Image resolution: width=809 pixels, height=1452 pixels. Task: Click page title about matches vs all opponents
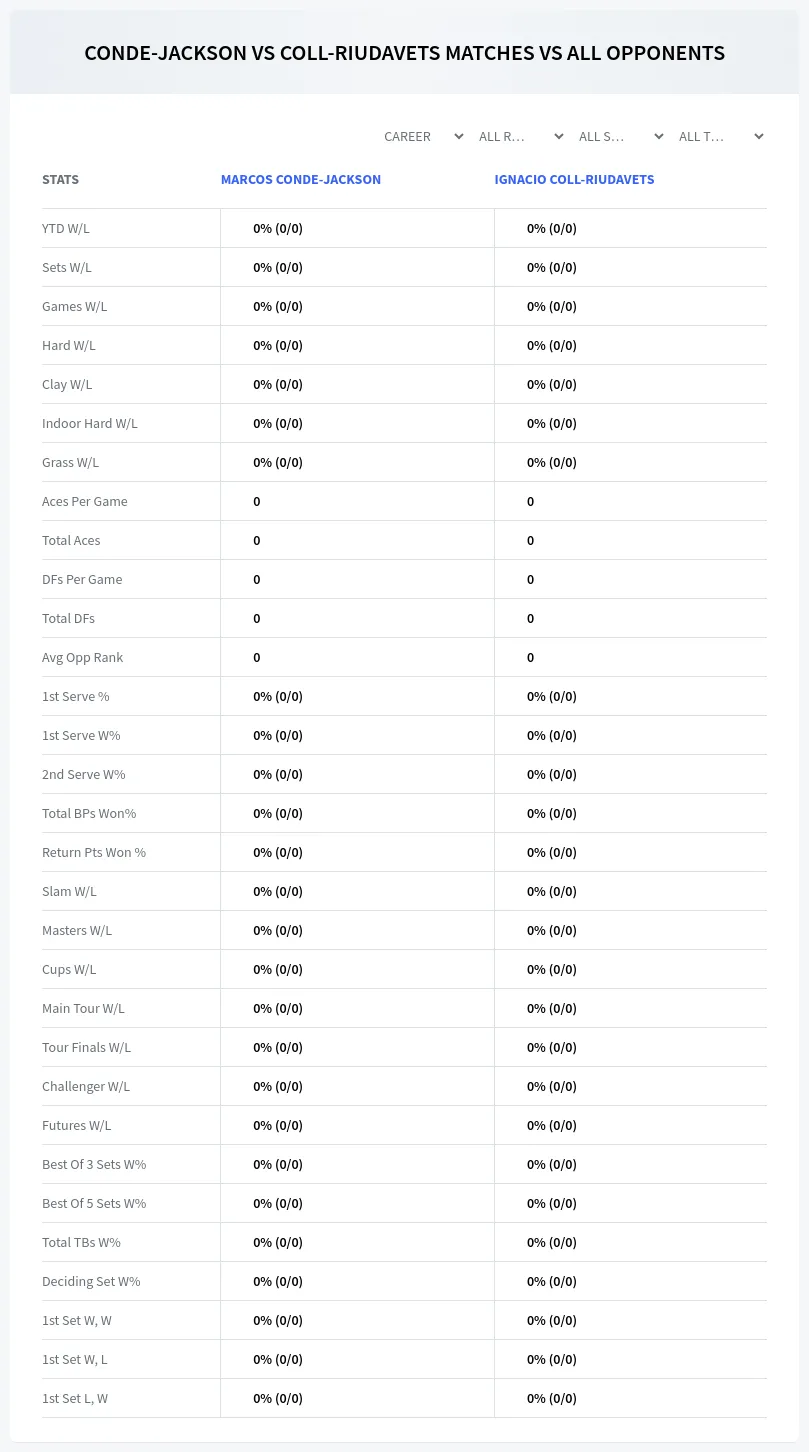(x=404, y=53)
